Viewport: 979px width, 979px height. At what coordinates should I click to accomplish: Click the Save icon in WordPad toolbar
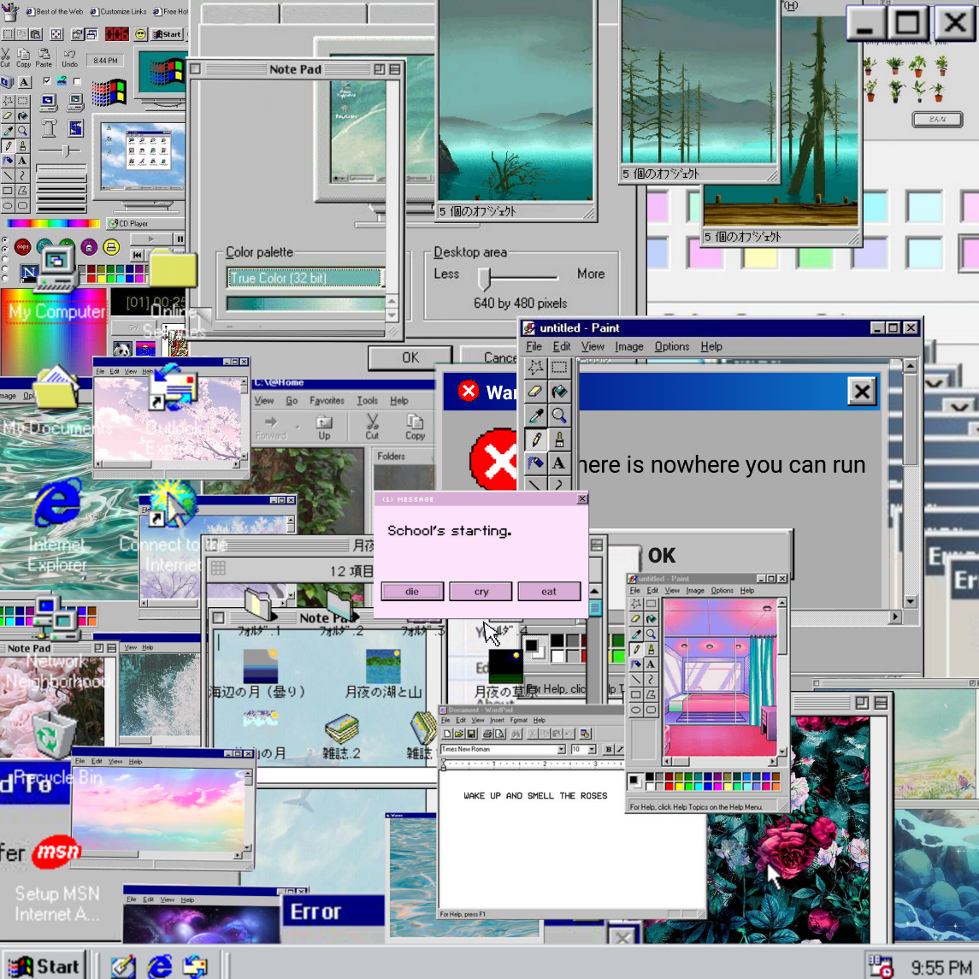(x=472, y=734)
